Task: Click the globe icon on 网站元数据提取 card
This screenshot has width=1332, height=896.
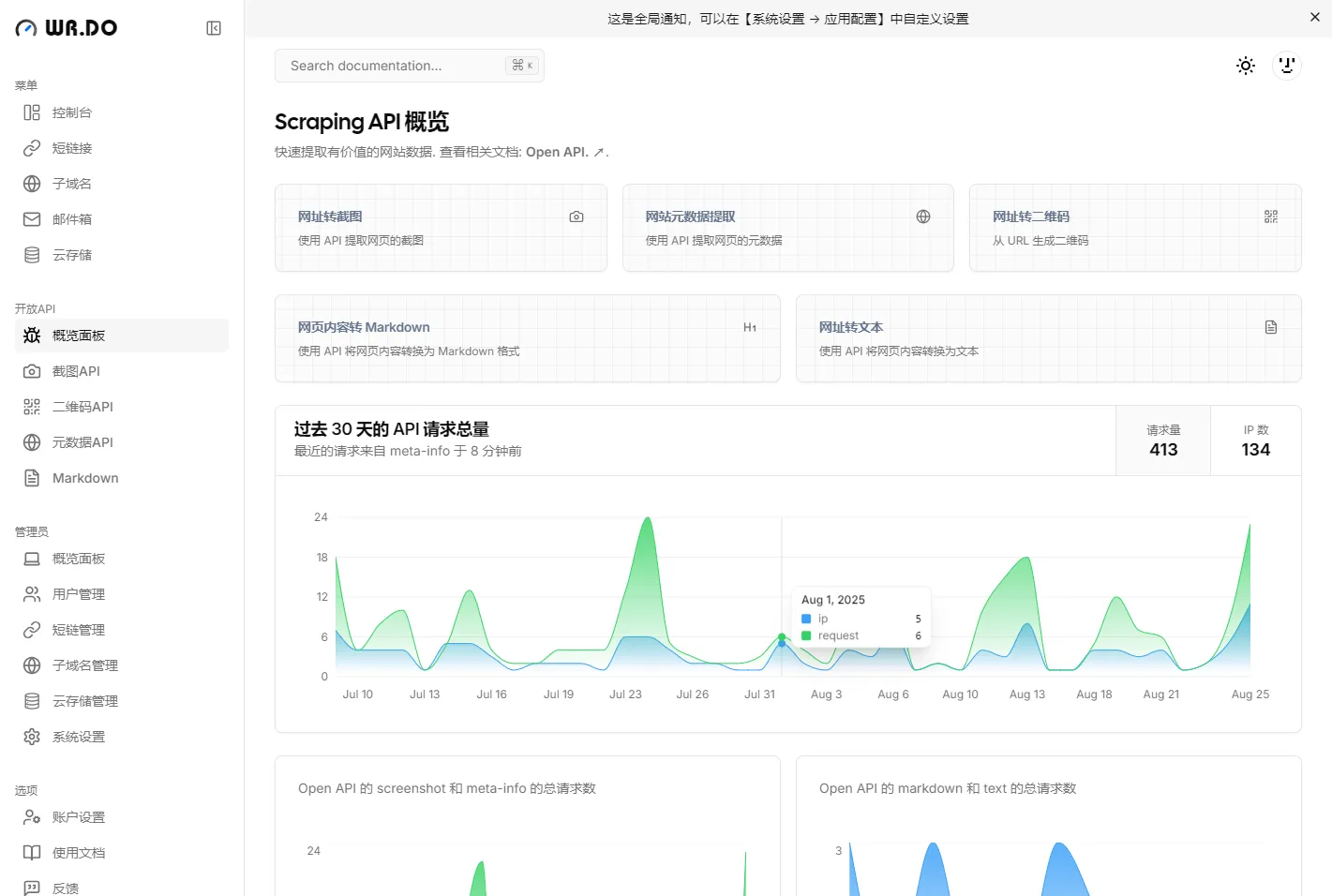Action: coord(923,217)
